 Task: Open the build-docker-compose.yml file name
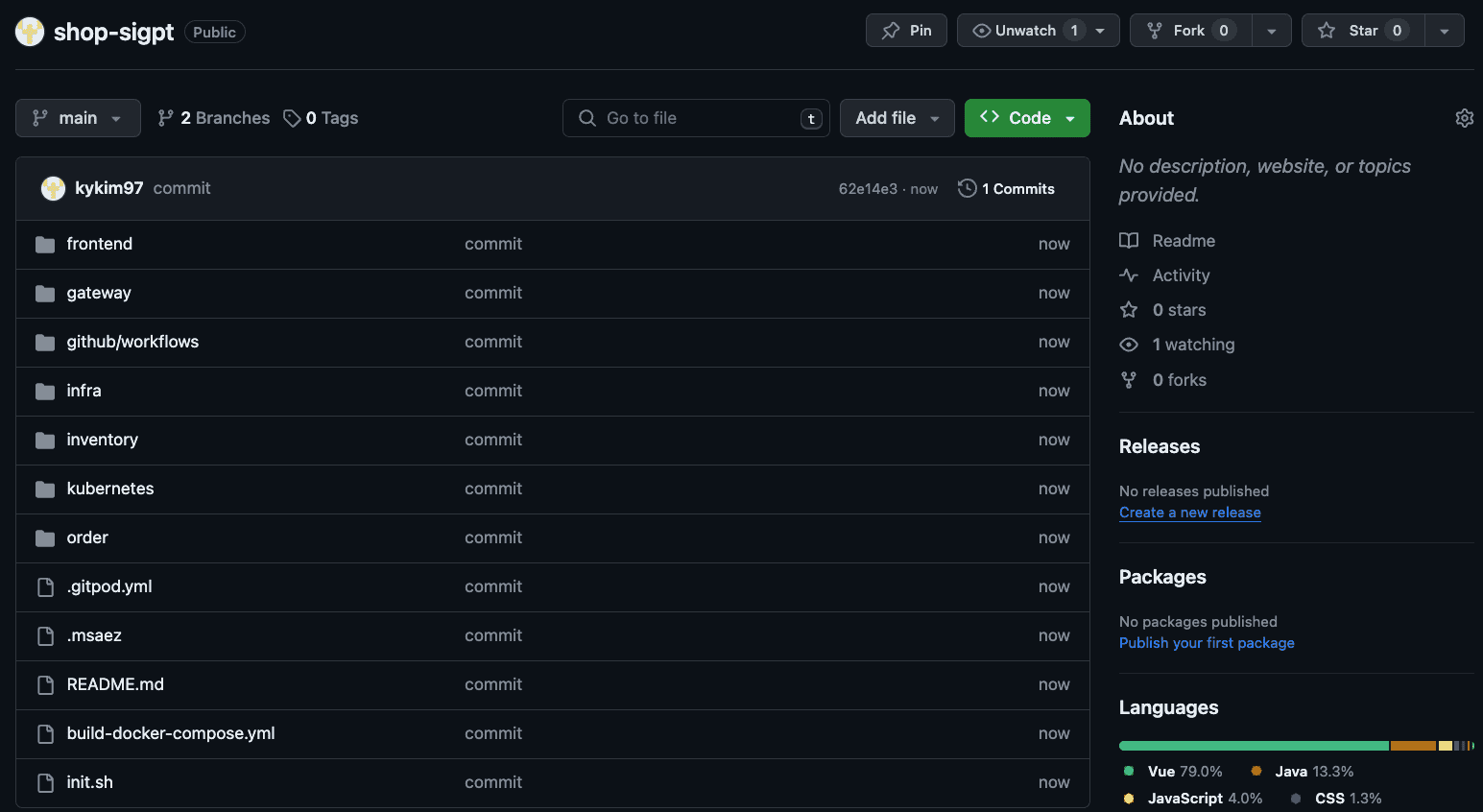pos(171,733)
